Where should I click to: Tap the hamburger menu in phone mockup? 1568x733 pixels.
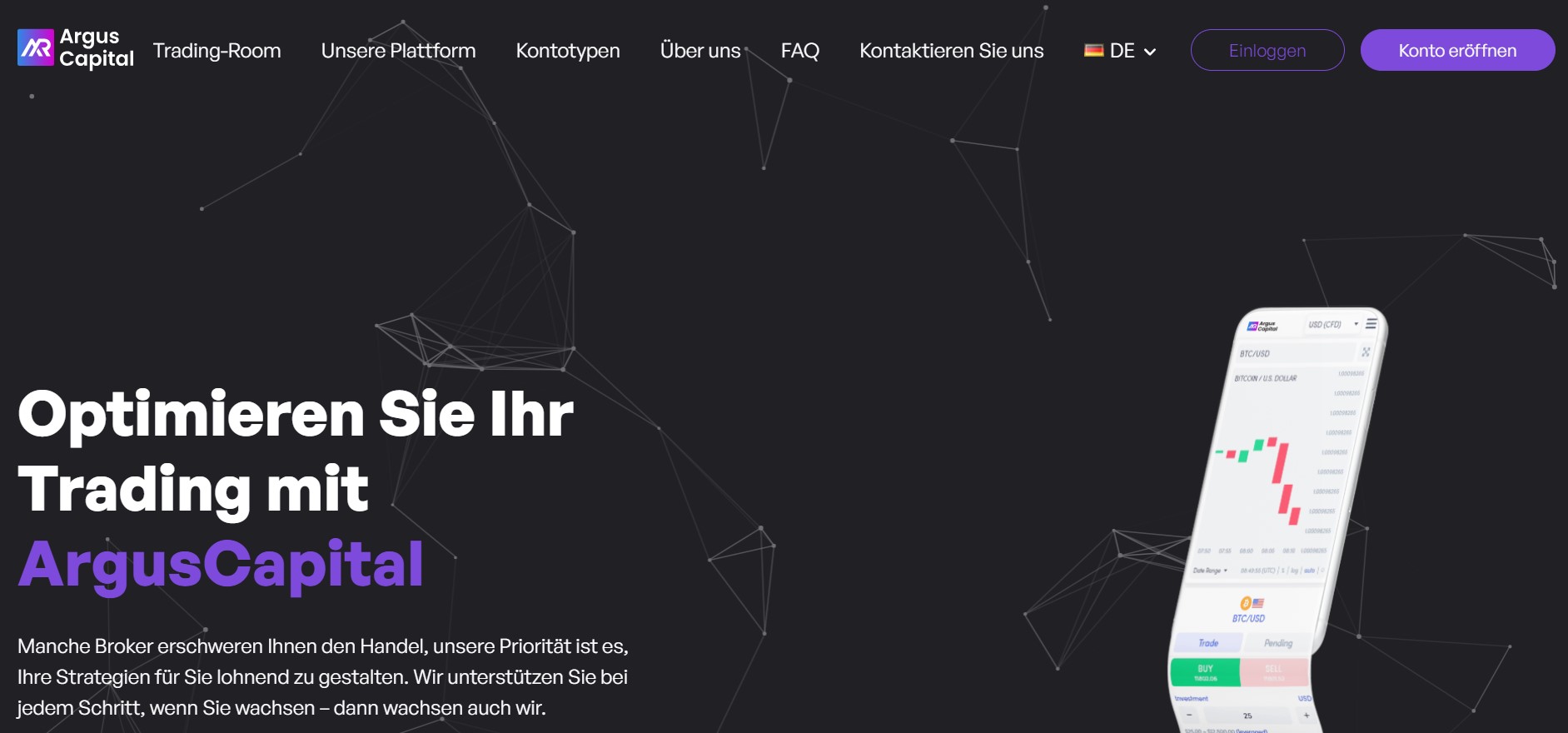pos(1371,324)
